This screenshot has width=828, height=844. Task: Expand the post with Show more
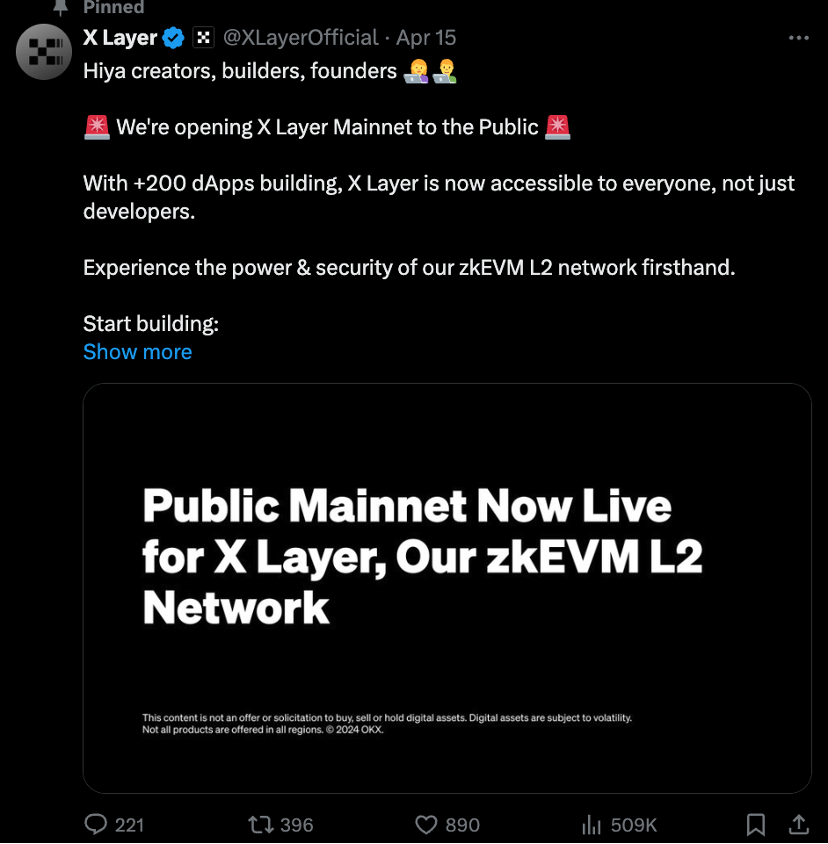[137, 352]
